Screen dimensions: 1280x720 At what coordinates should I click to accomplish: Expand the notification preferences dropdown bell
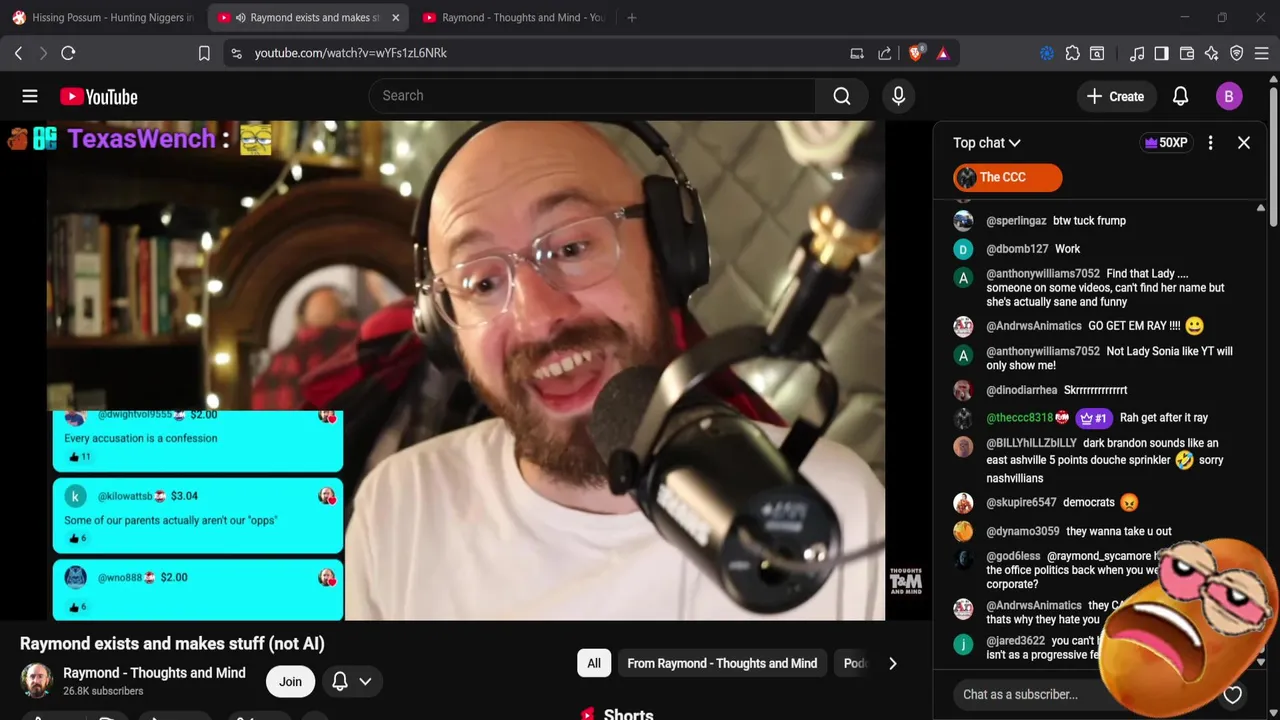click(x=351, y=681)
